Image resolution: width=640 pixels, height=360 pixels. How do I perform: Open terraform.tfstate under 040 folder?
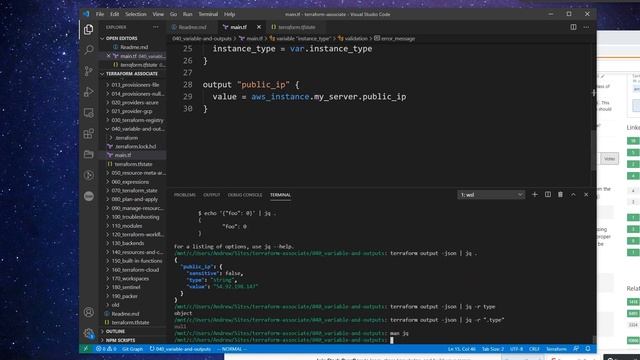point(133,164)
